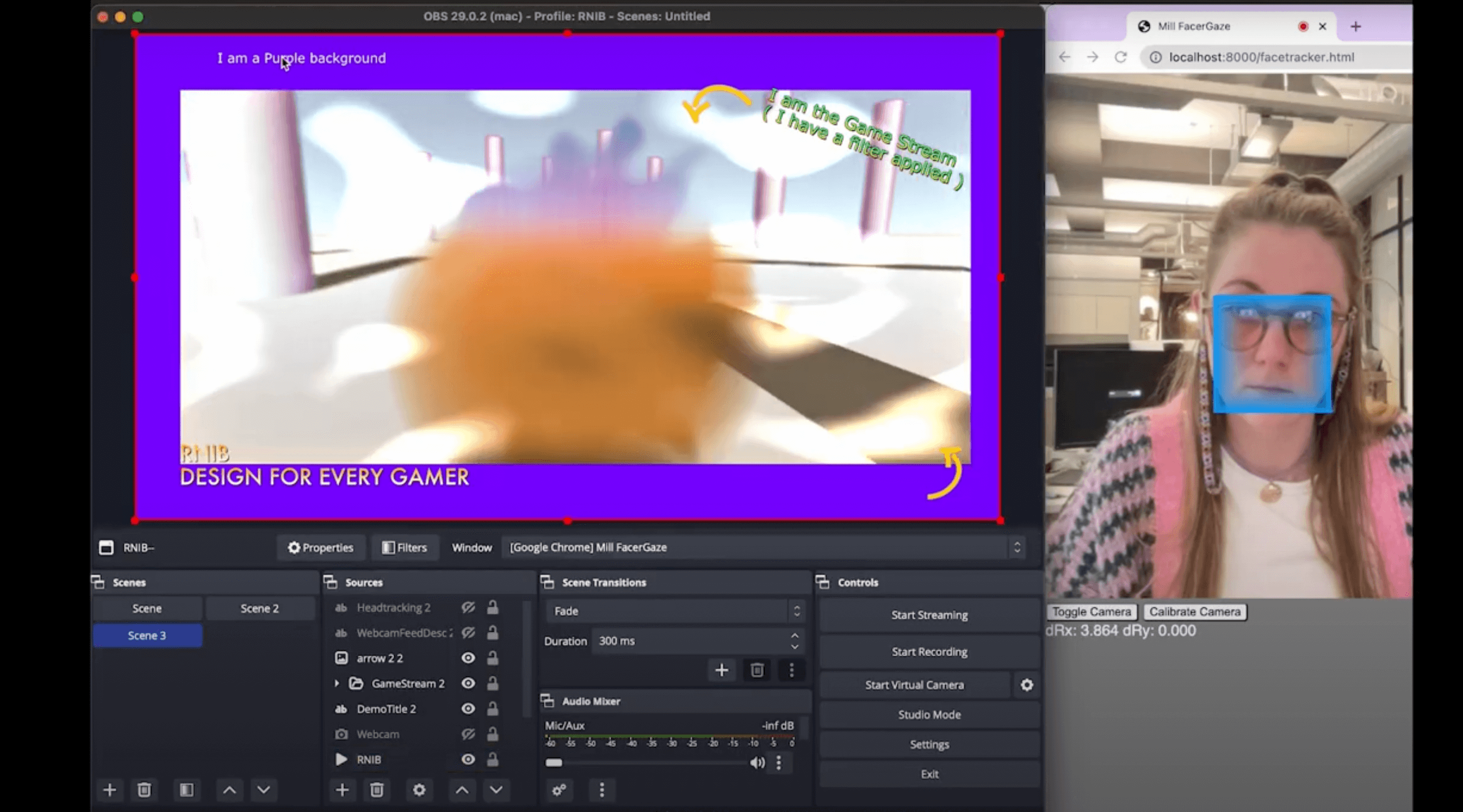
Task: Close the Mill FacerGaze Chrome tab
Action: (1323, 26)
